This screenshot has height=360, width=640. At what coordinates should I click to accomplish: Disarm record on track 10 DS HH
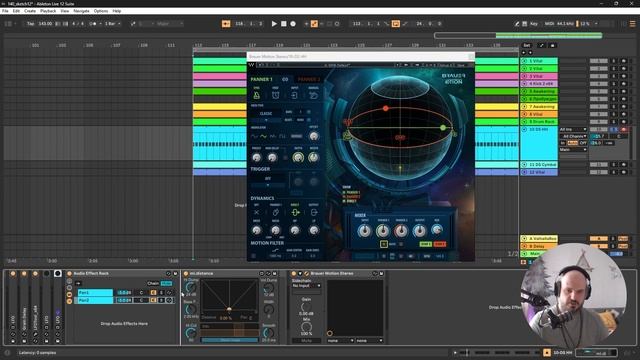click(624, 129)
